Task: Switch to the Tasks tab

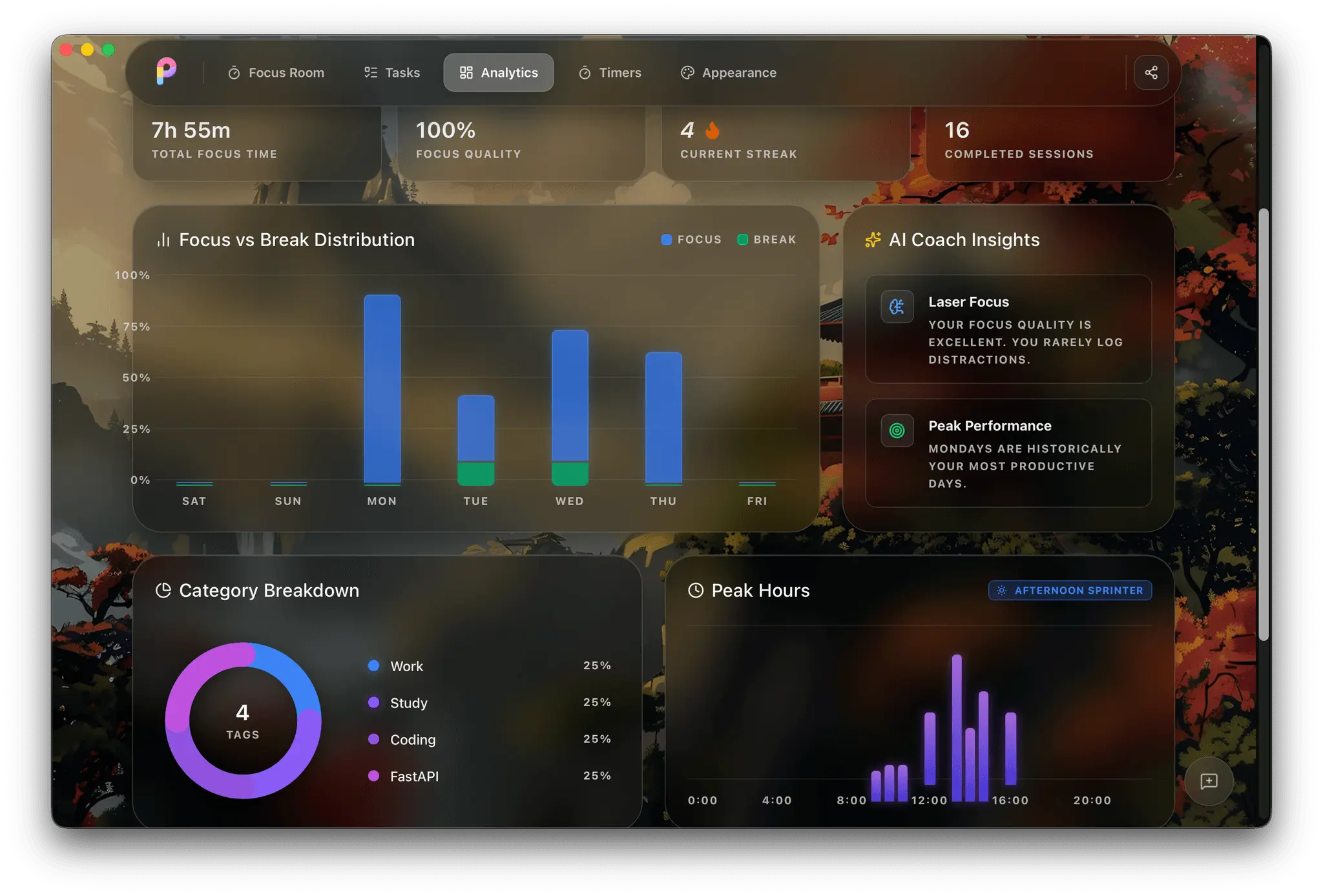Action: (392, 72)
